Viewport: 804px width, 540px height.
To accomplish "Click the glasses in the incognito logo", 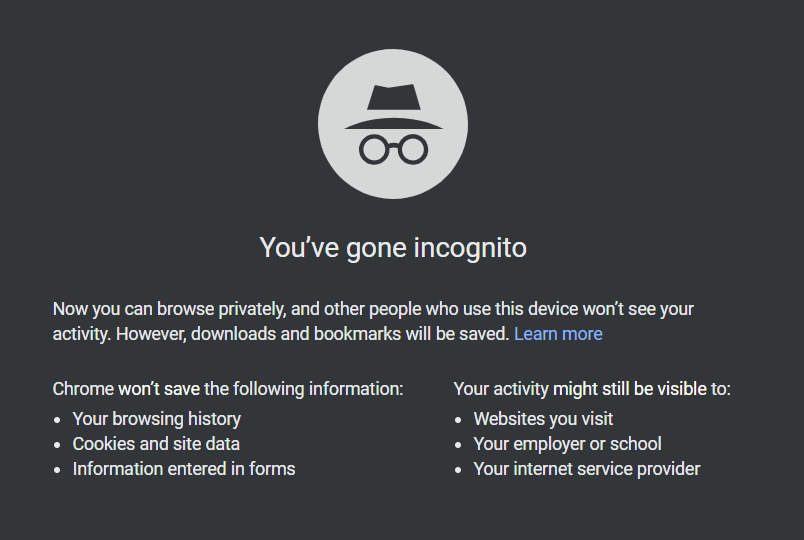I will [x=393, y=149].
